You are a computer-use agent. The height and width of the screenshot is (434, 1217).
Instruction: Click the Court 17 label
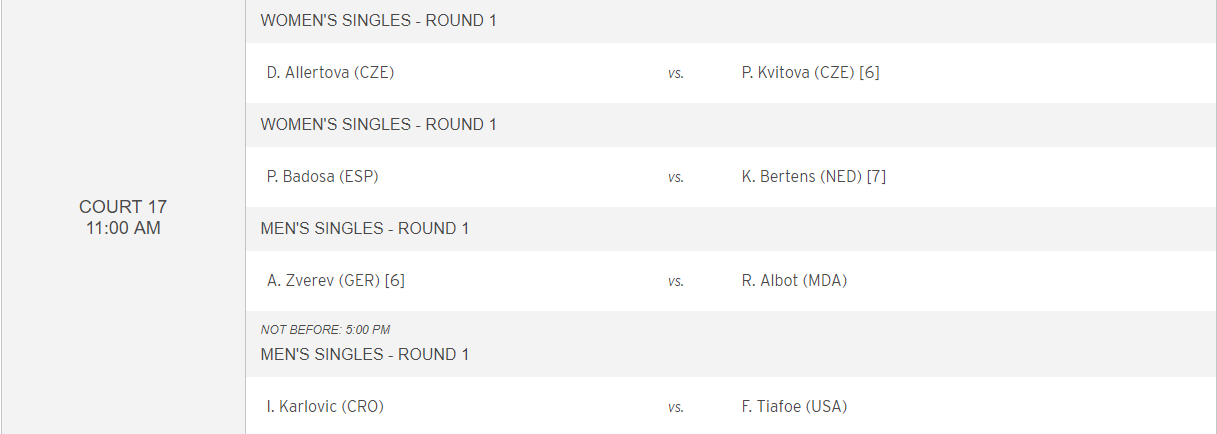click(x=123, y=207)
